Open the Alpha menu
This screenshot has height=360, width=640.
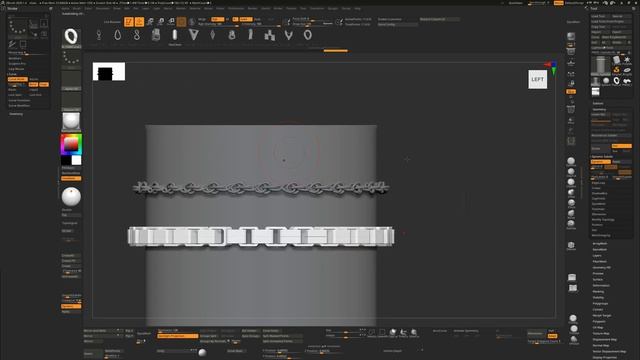(x=65, y=8)
